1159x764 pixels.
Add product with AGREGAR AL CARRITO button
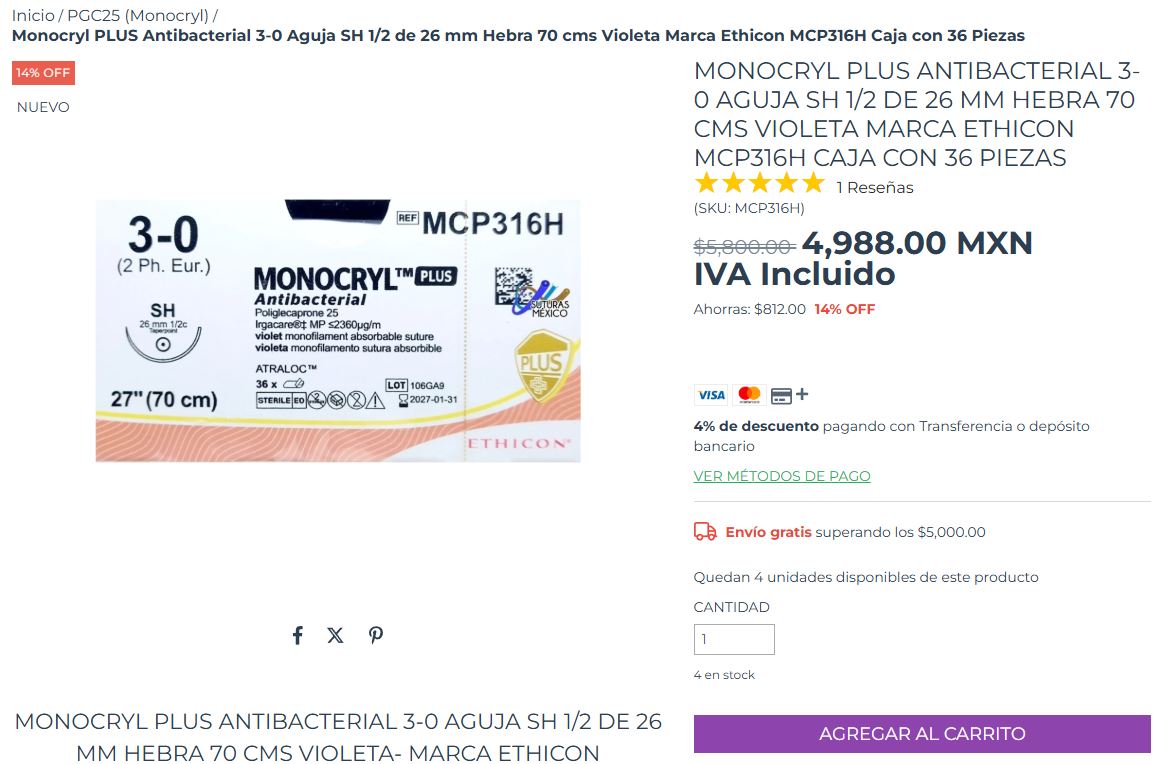(922, 734)
